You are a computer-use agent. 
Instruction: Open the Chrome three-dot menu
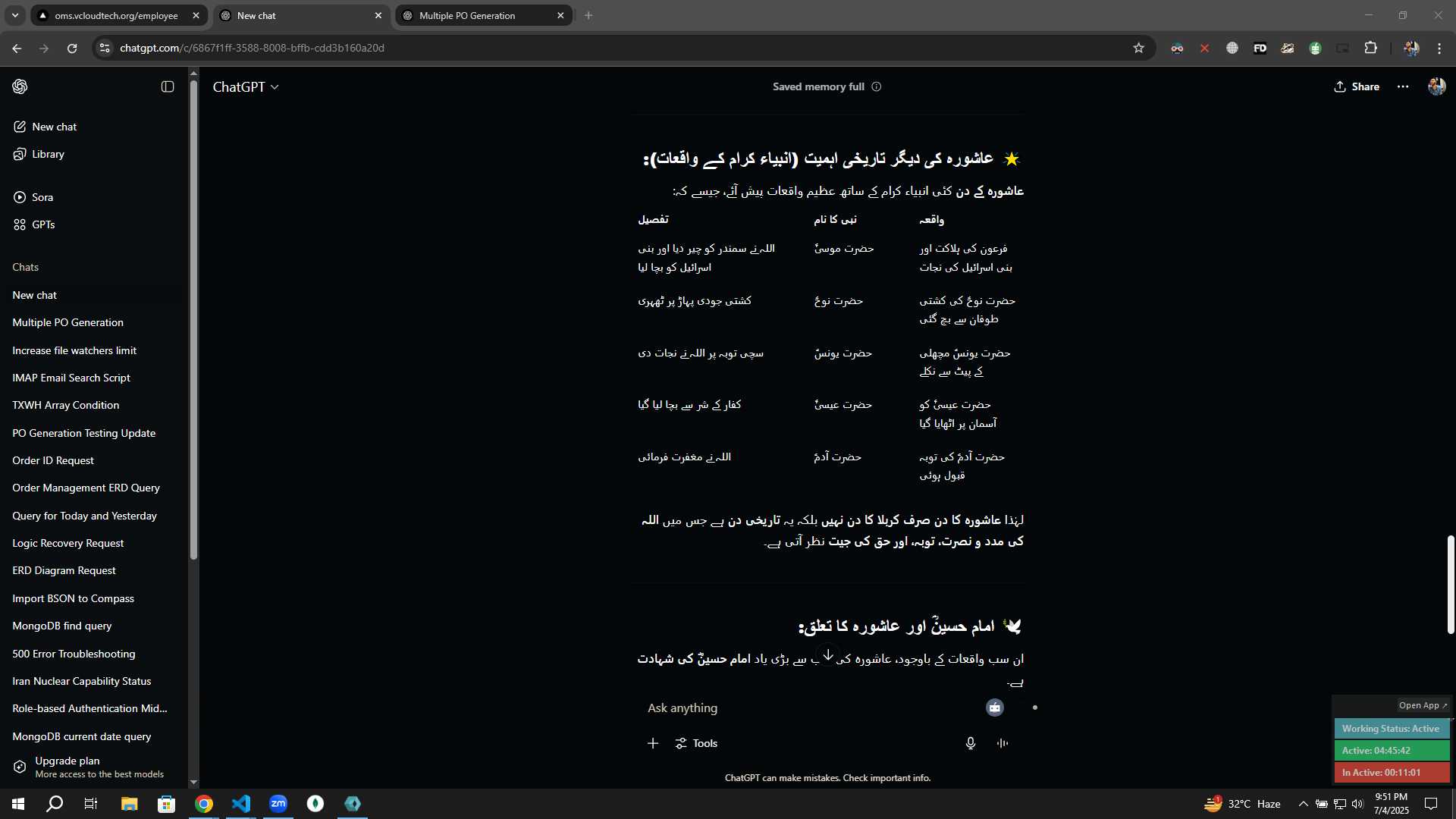click(x=1439, y=48)
